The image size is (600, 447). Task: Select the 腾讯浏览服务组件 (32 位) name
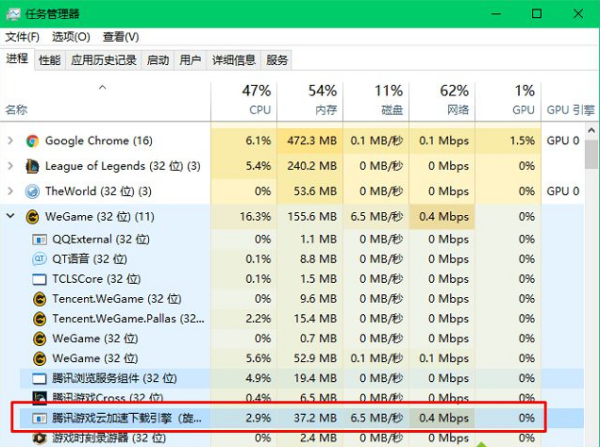(114, 378)
